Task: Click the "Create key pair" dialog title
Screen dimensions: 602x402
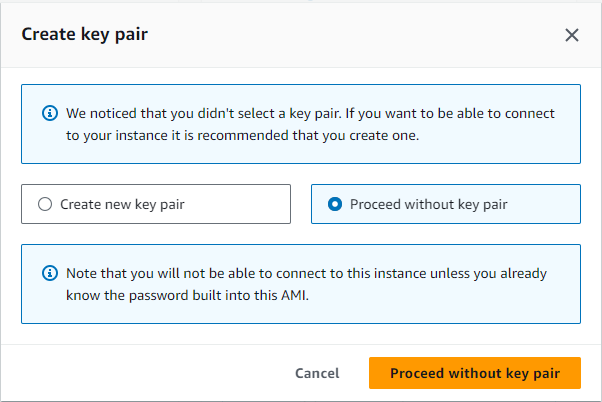Action: click(84, 34)
